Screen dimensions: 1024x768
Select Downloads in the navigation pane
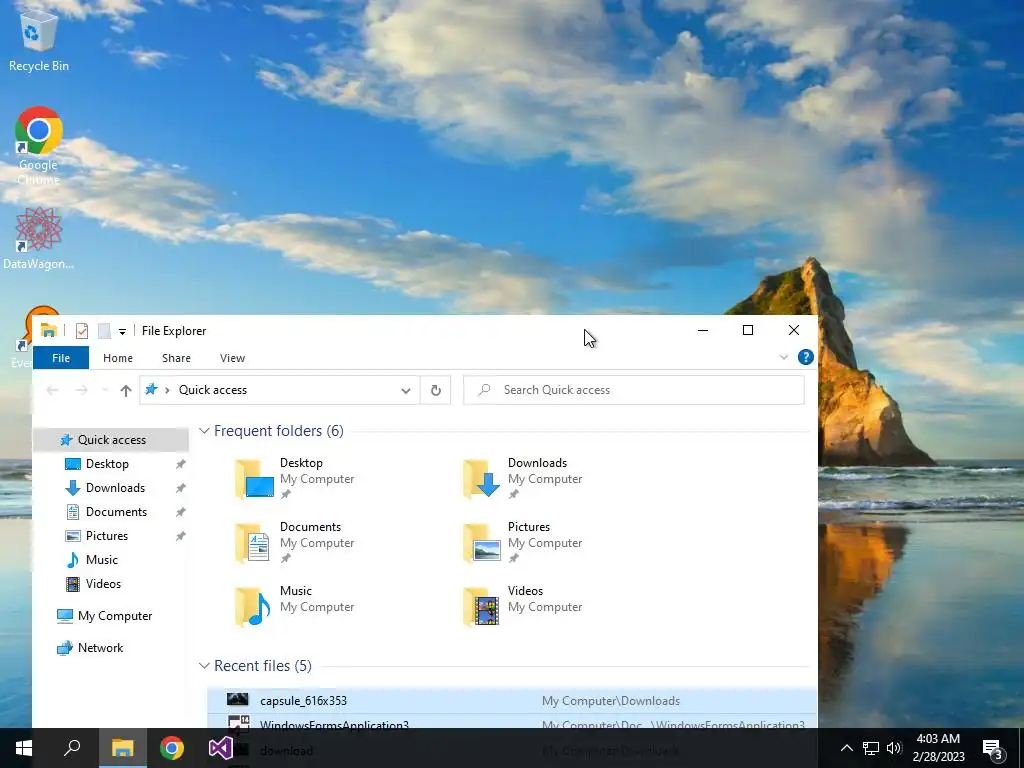pos(115,488)
